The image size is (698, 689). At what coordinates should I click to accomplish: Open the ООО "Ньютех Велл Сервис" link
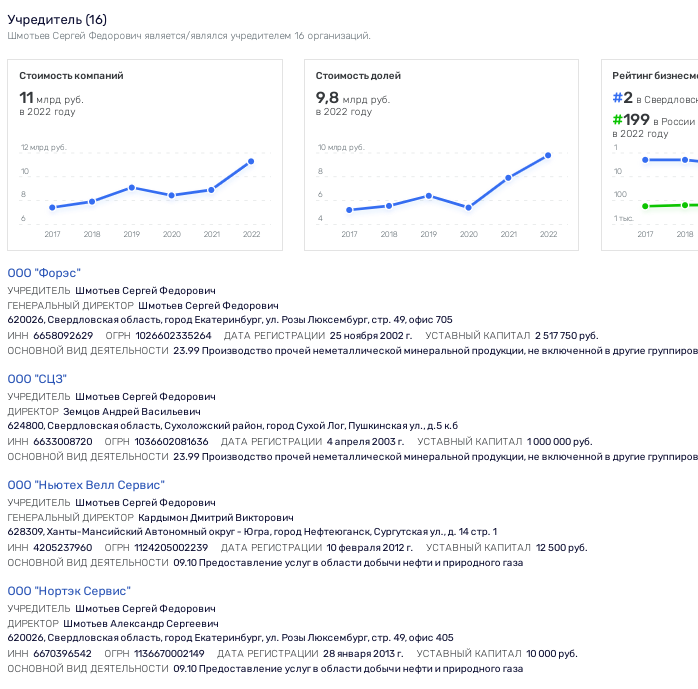(86, 485)
